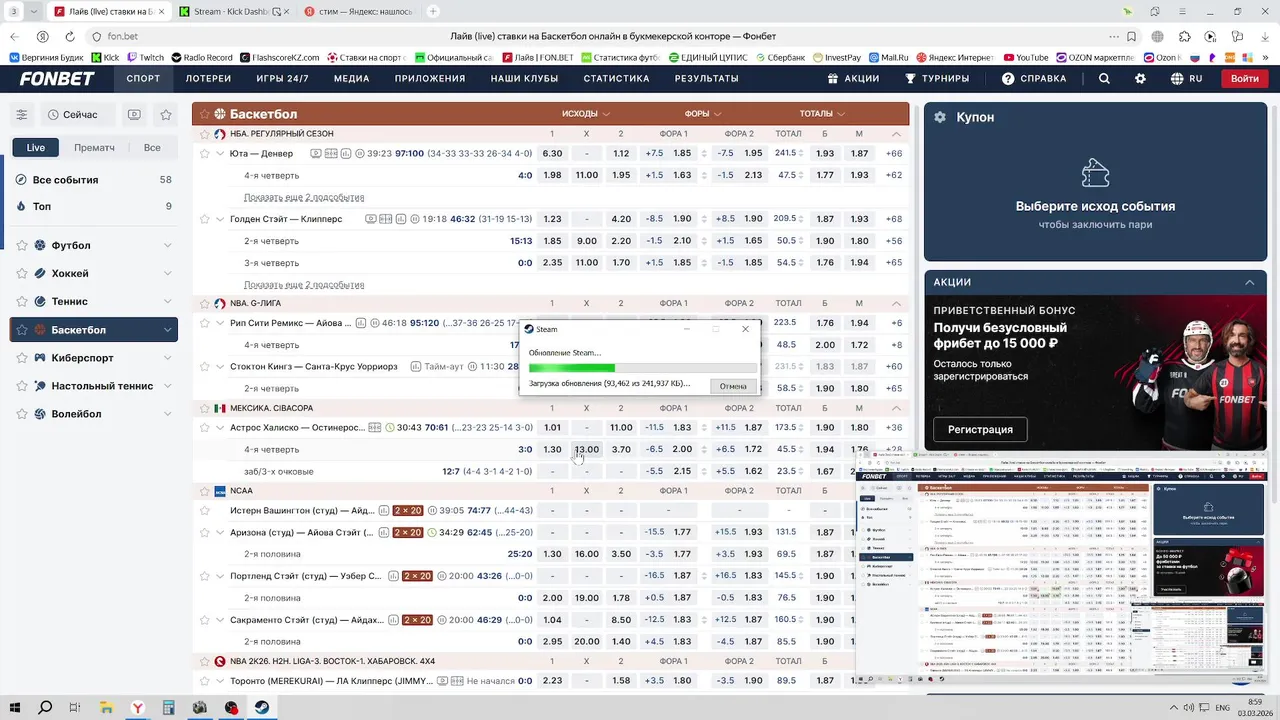Favorite the Голден Стэйт — Клипперс match star
The width and height of the screenshot is (1280, 720).
point(205,219)
